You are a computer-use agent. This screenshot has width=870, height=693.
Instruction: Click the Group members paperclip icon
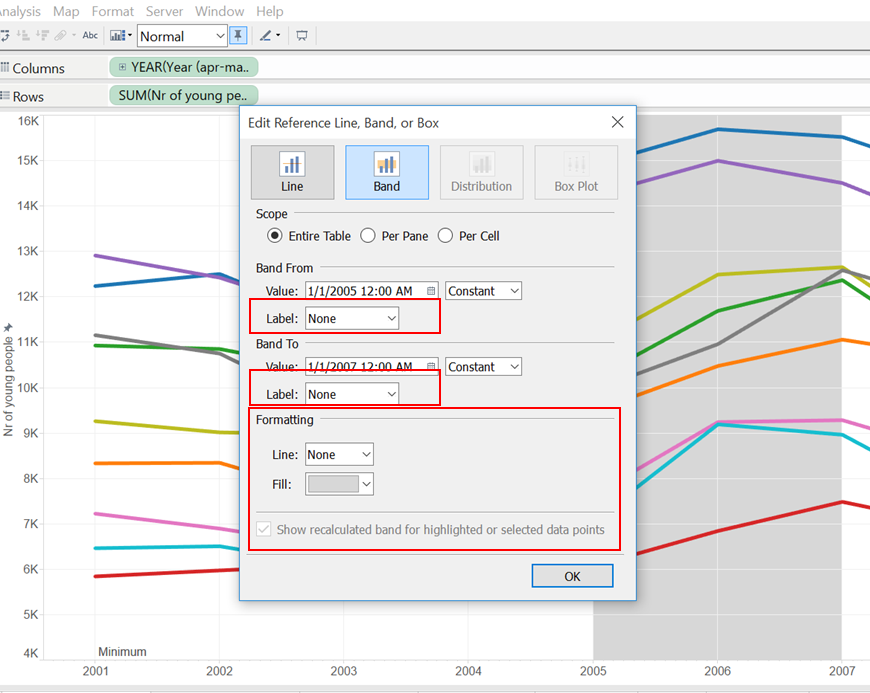[x=60, y=36]
